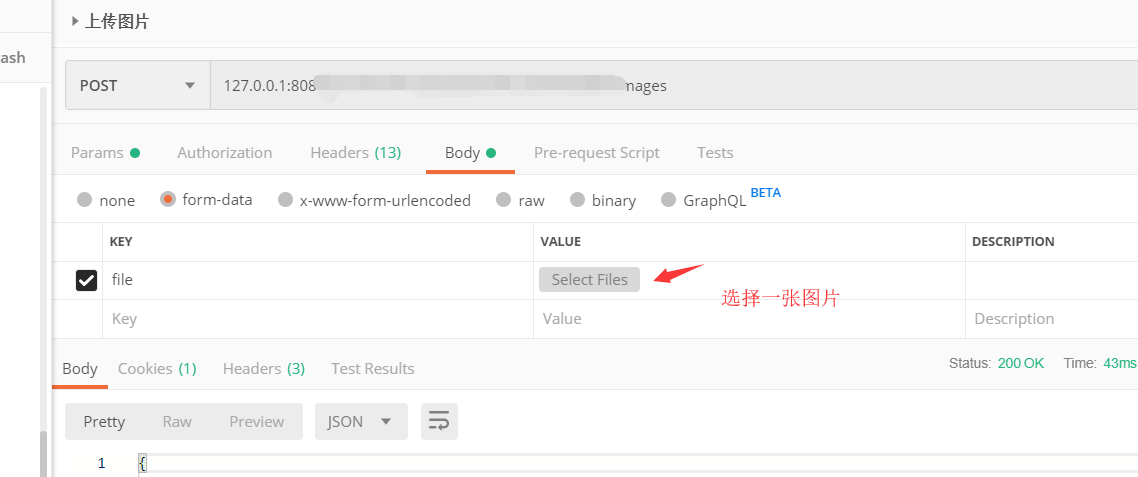Toggle the wrap lines icon
Viewport: 1138px width, 477px height.
[x=439, y=422]
